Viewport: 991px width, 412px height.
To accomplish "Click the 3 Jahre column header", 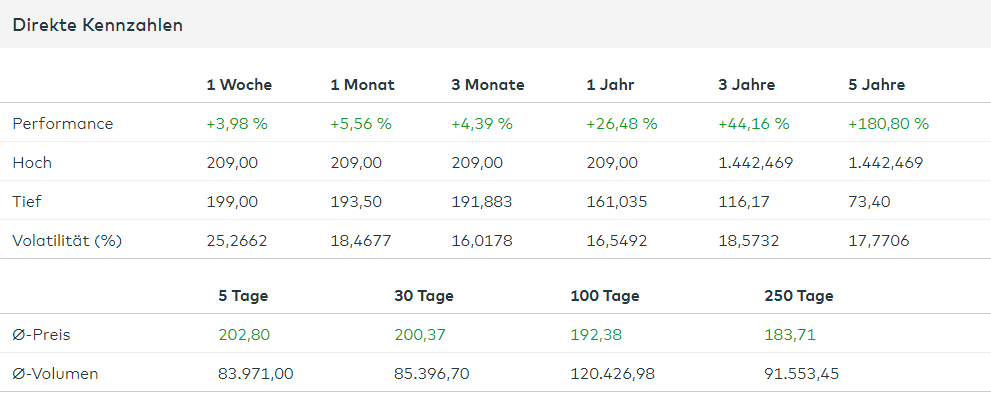I will click(x=746, y=85).
